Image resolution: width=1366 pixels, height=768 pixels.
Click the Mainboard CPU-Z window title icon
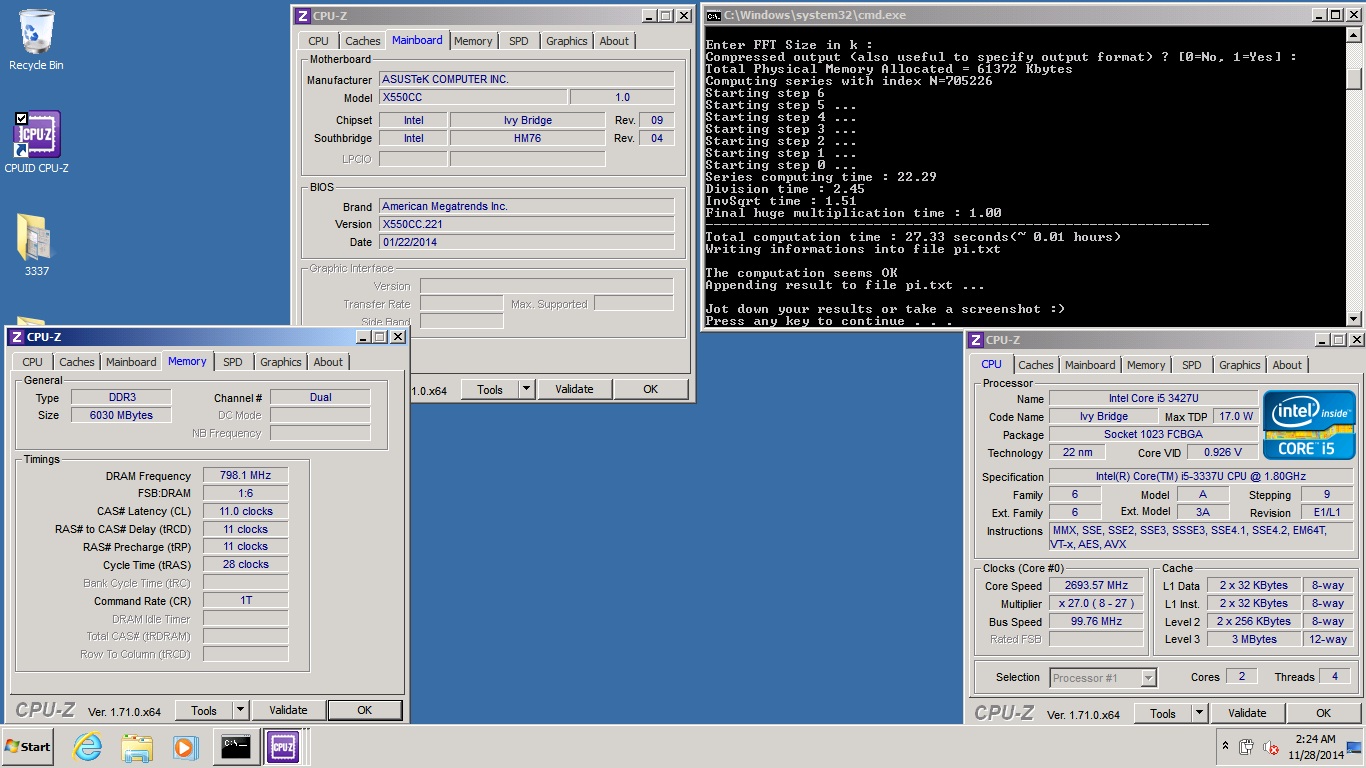coord(303,15)
